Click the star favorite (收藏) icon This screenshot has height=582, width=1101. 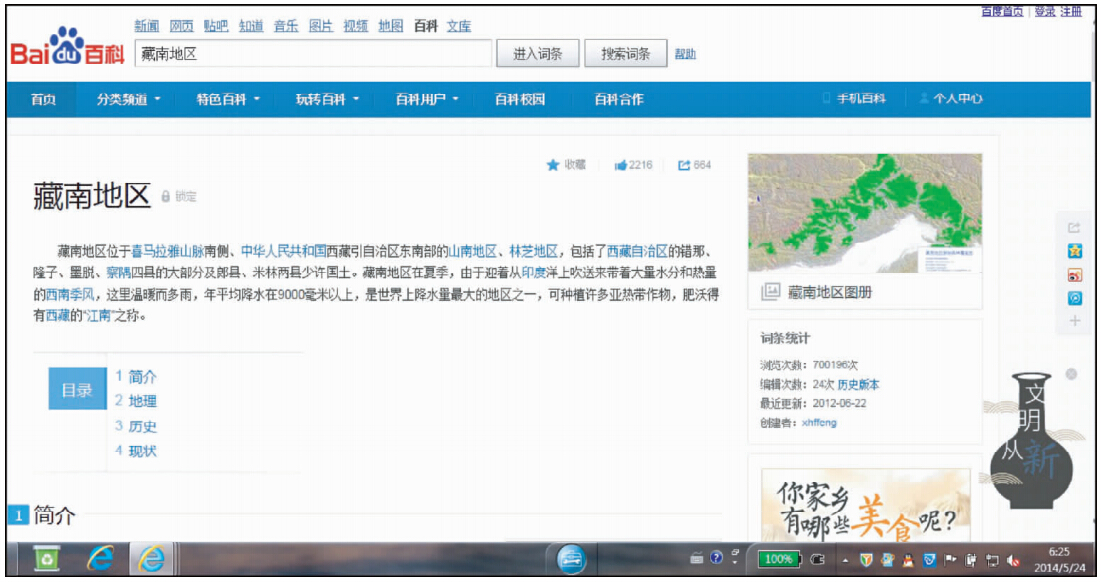[552, 165]
